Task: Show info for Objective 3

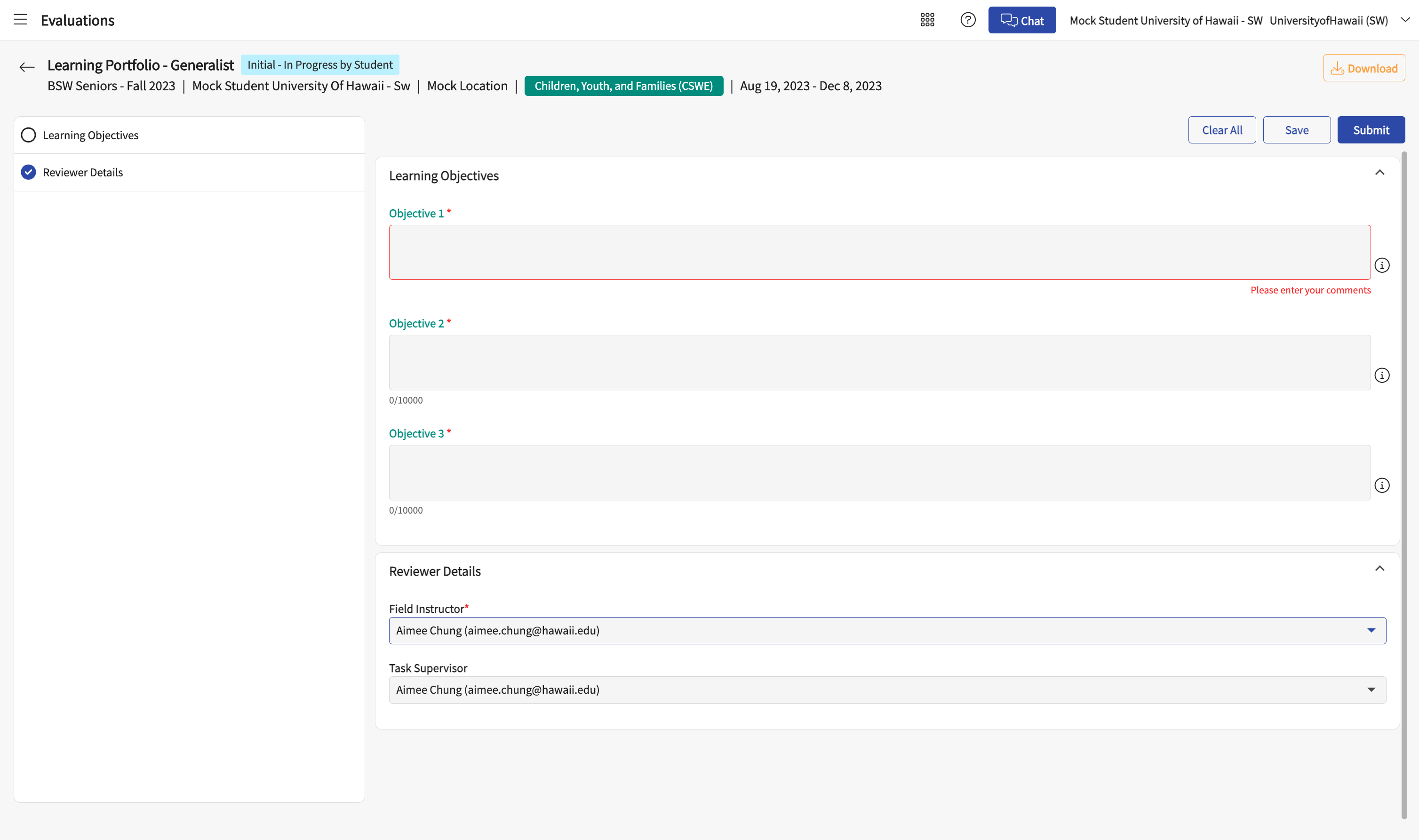Action: coord(1382,486)
